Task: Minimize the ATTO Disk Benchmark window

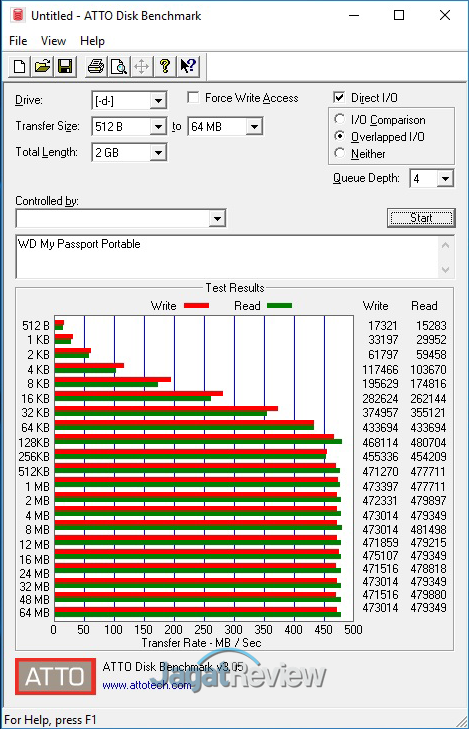Action: click(354, 15)
